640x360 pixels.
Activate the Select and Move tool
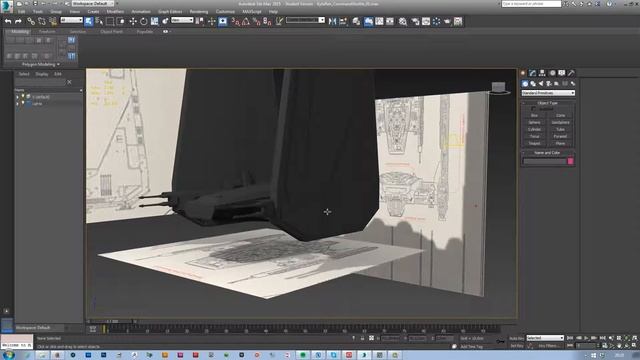point(133,21)
